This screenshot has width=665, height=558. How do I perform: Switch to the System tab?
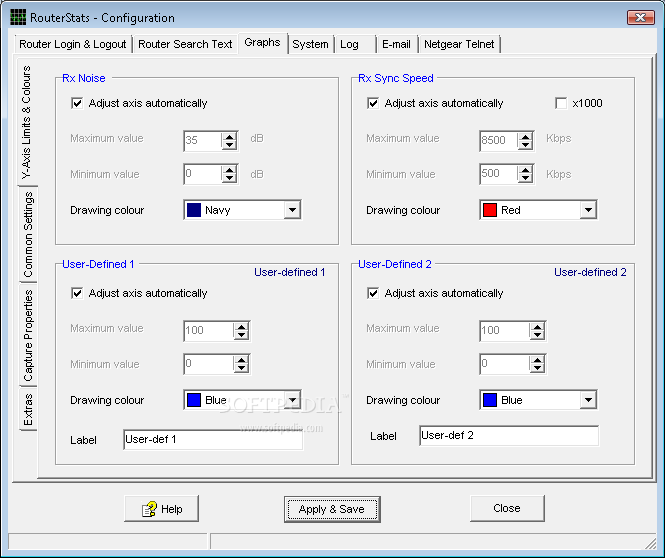[x=310, y=44]
